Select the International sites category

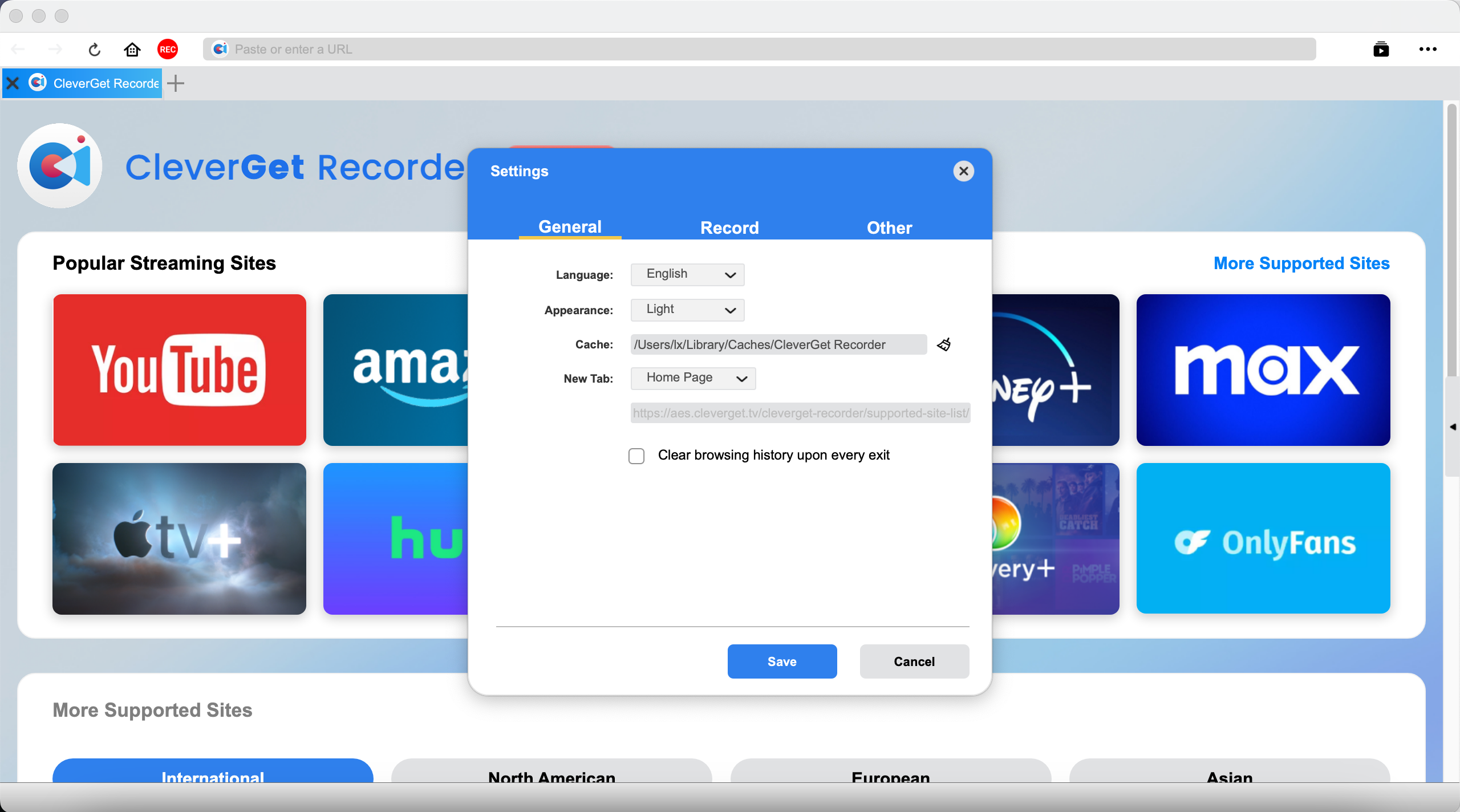[213, 771]
